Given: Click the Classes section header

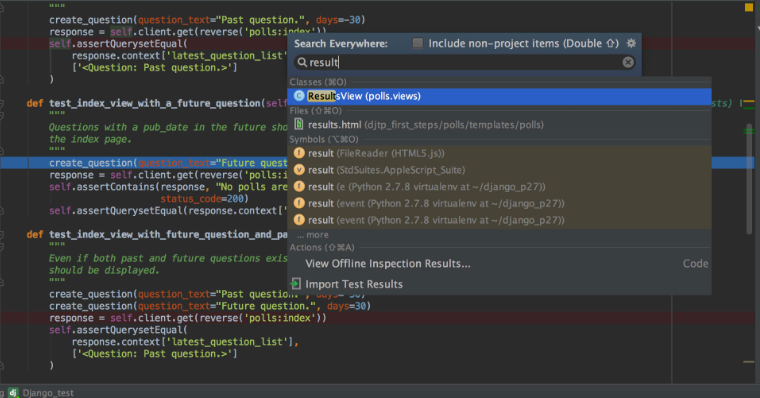Looking at the screenshot, I should (318, 82).
